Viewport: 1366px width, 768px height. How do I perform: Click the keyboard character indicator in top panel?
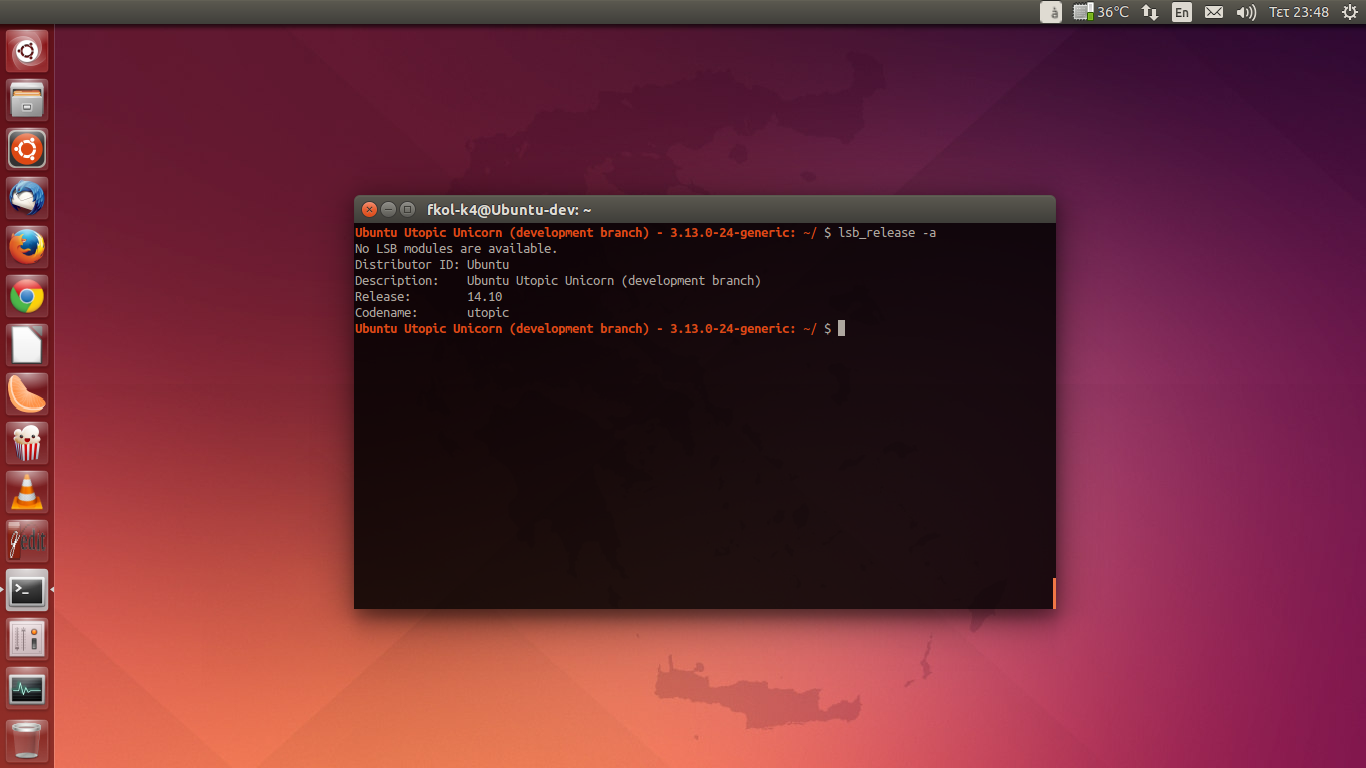(x=1051, y=12)
